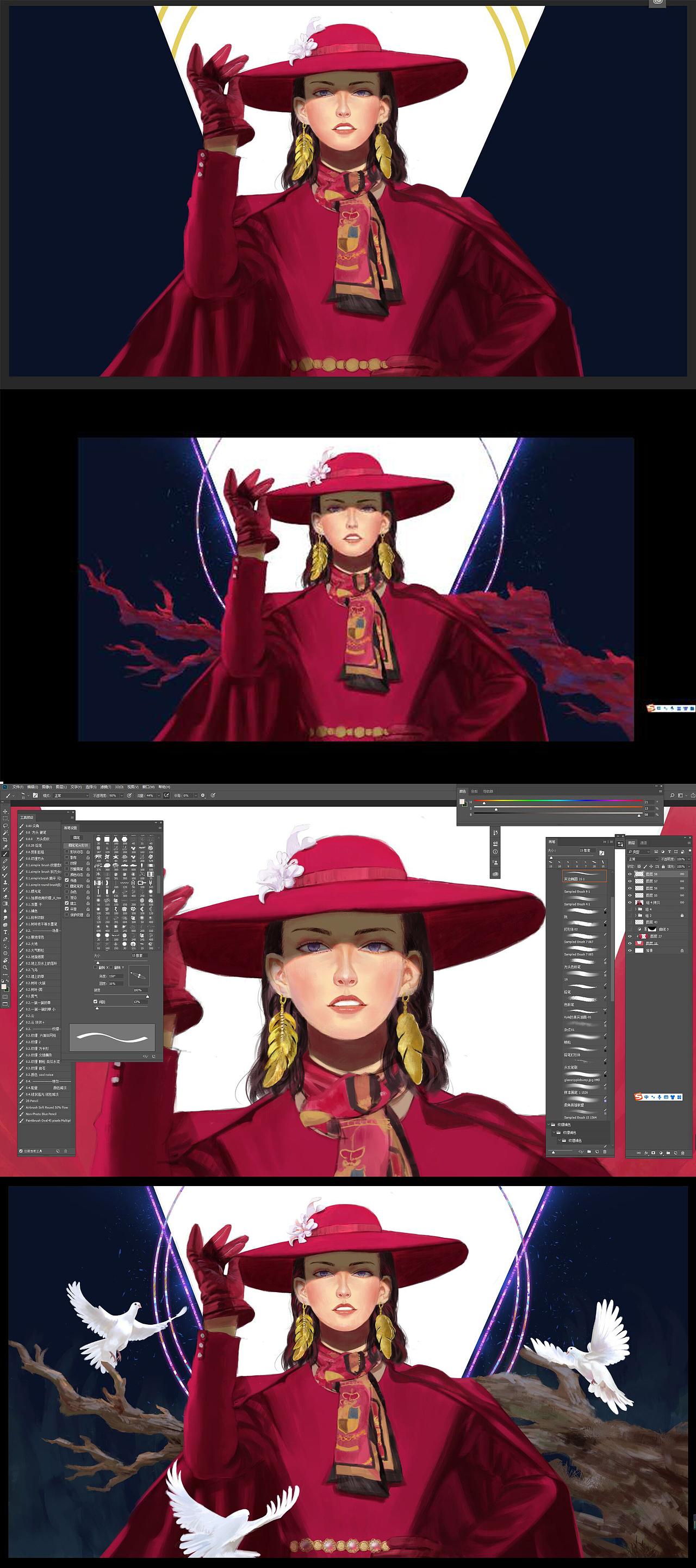696x1568 pixels.
Task: Open brush settings toggle in Brushes panel
Action: coord(602,853)
